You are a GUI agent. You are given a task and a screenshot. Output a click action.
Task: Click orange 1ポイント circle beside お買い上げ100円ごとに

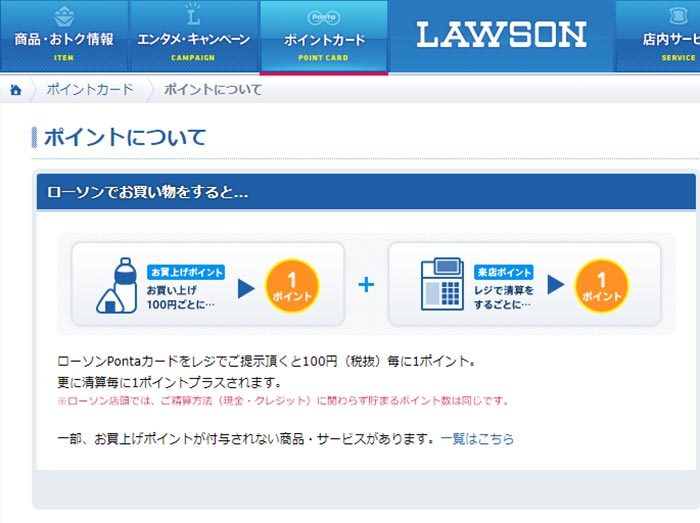(x=292, y=286)
